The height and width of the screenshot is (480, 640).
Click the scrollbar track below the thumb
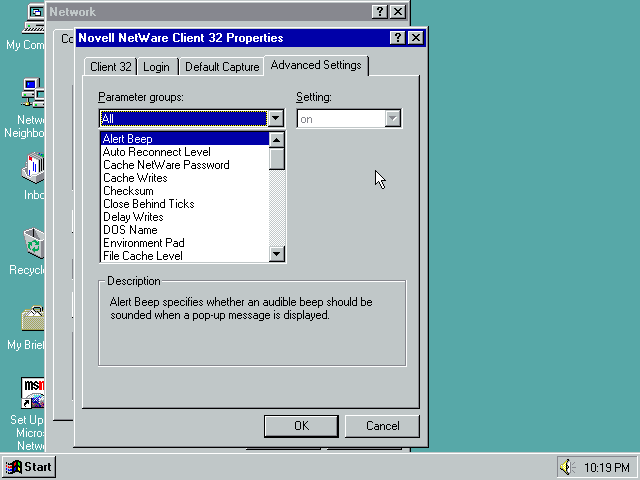(x=277, y=208)
